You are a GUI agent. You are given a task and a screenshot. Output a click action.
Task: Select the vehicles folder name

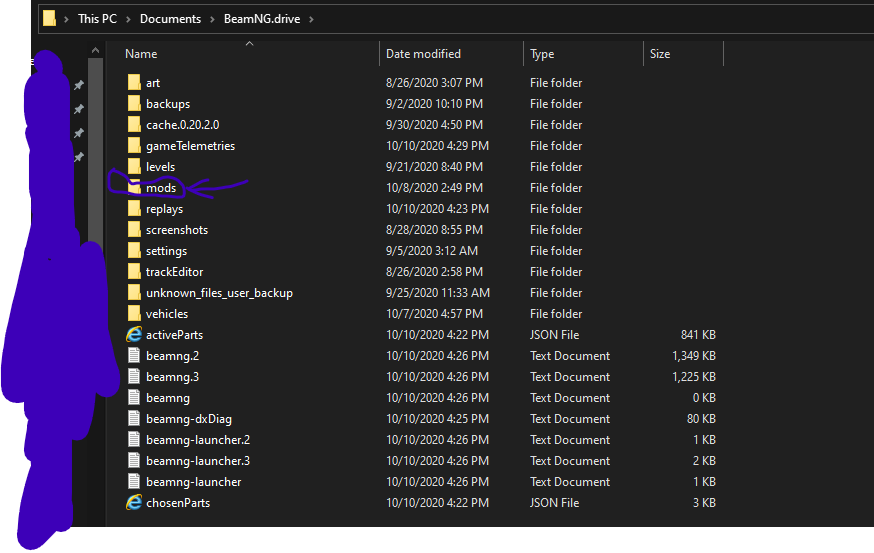pyautogui.click(x=167, y=314)
